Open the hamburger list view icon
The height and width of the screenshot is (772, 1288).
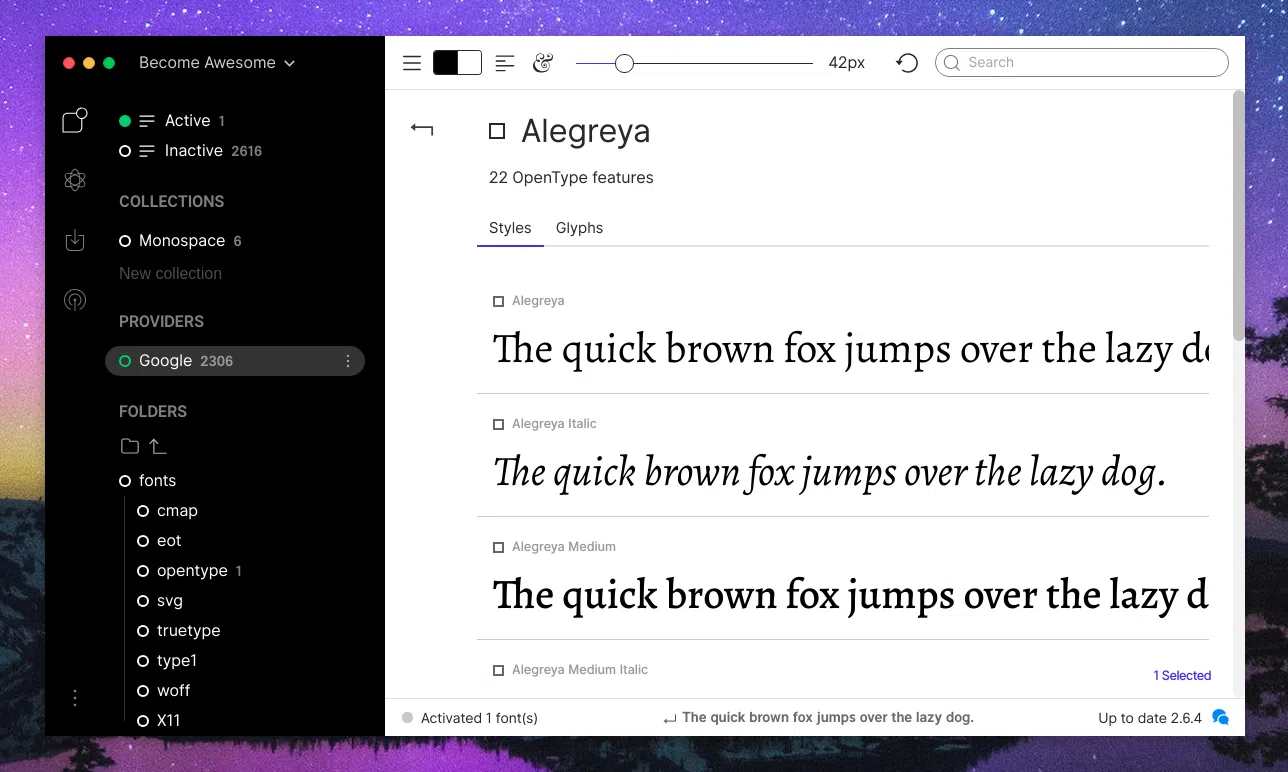tap(412, 63)
